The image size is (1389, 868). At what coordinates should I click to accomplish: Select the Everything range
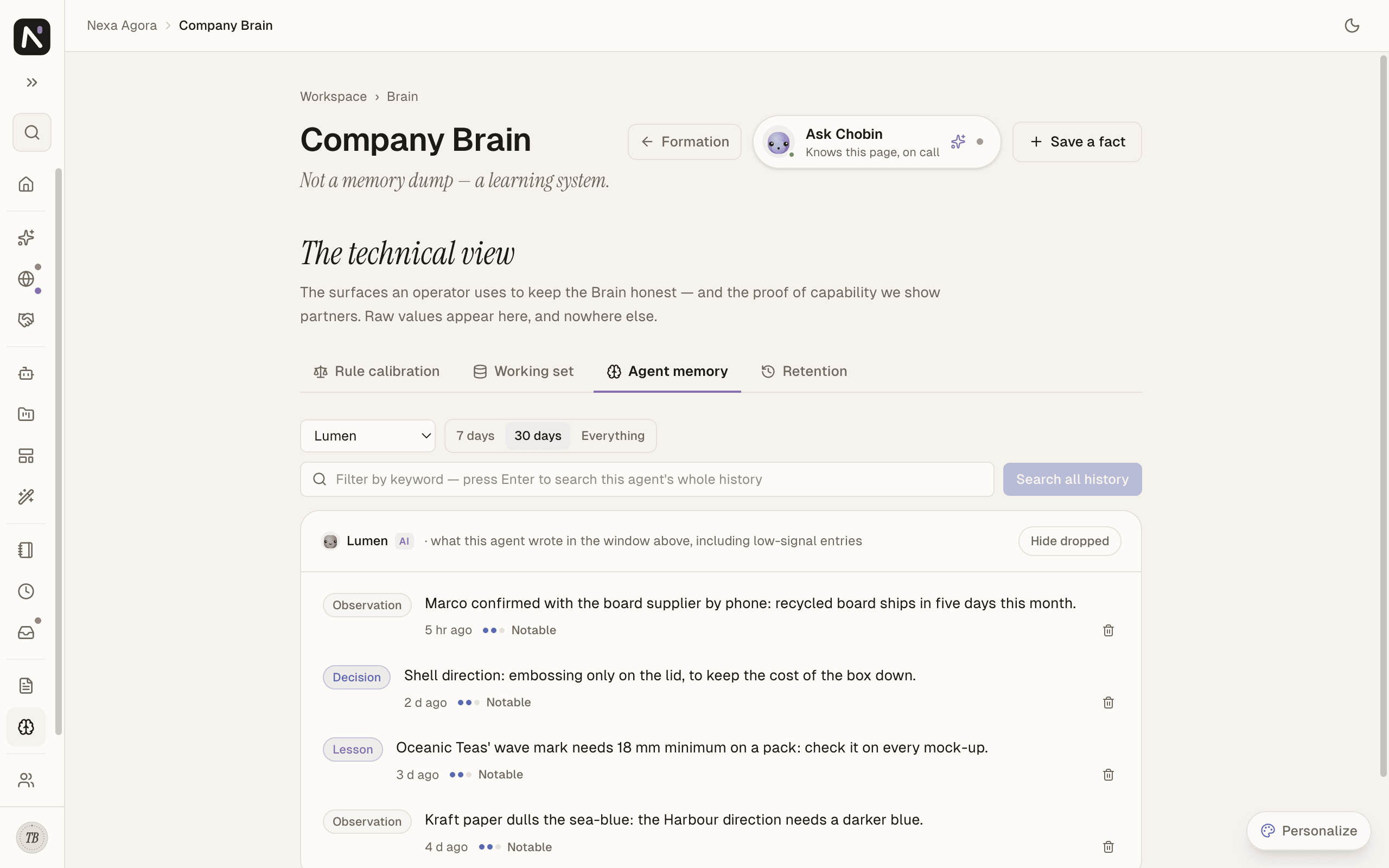[613, 436]
